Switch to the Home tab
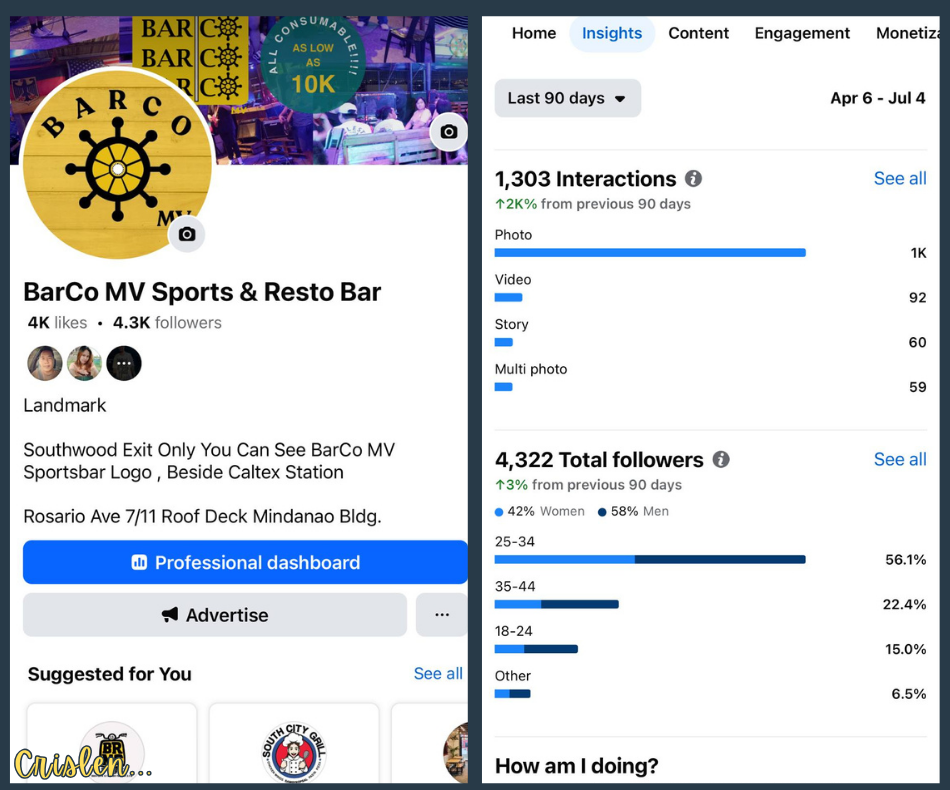Image resolution: width=950 pixels, height=790 pixels. point(534,33)
